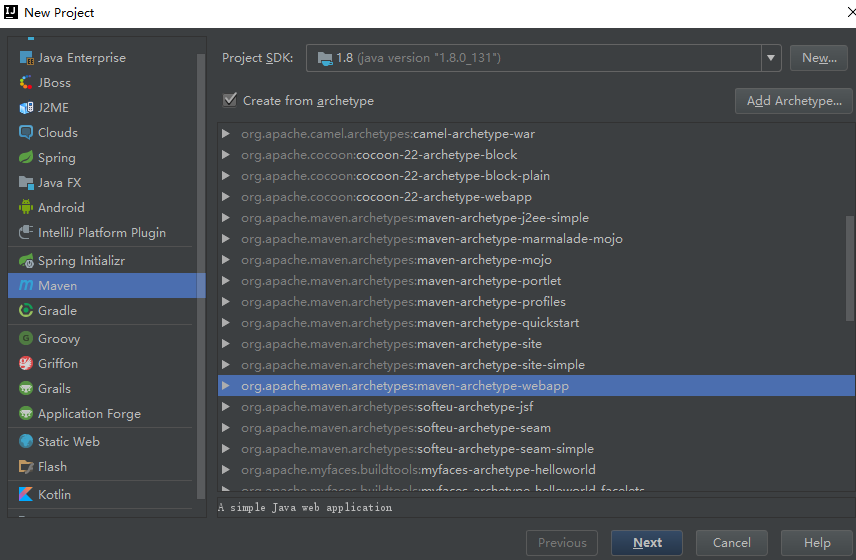Expand maven-archetype-webapp node
The height and width of the screenshot is (560, 856).
coord(225,386)
